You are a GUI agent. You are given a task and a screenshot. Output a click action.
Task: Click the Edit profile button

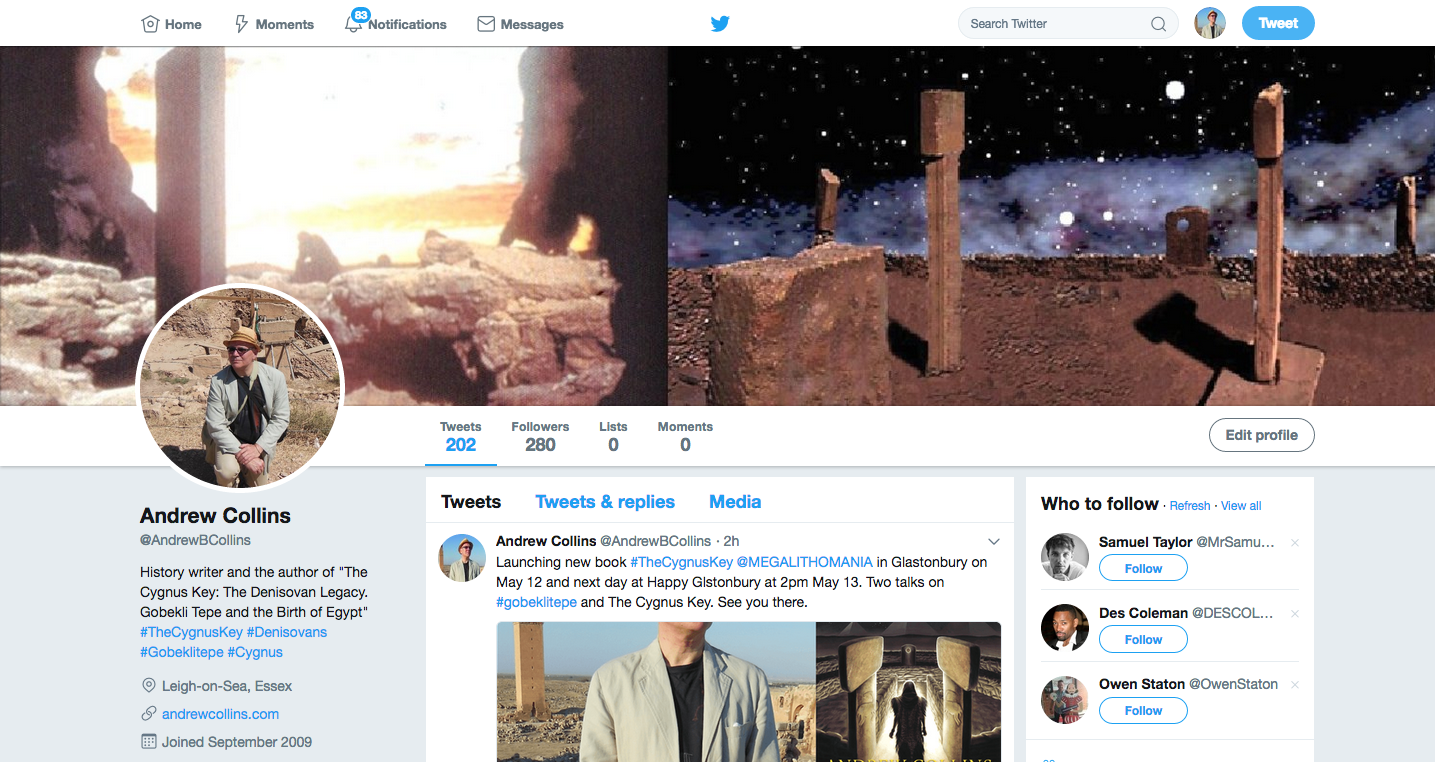coord(1261,435)
